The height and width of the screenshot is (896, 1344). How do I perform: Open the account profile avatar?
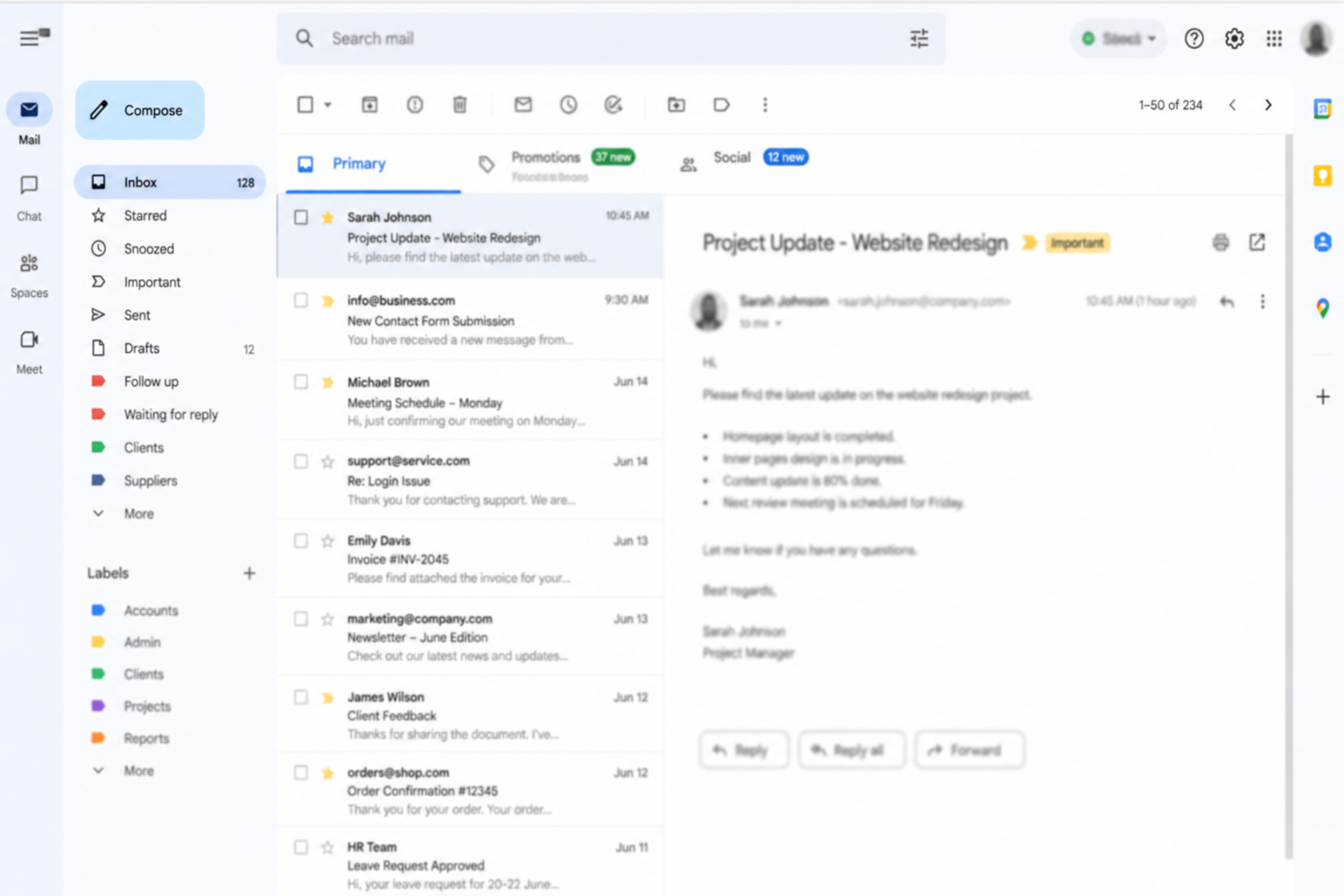(1316, 38)
